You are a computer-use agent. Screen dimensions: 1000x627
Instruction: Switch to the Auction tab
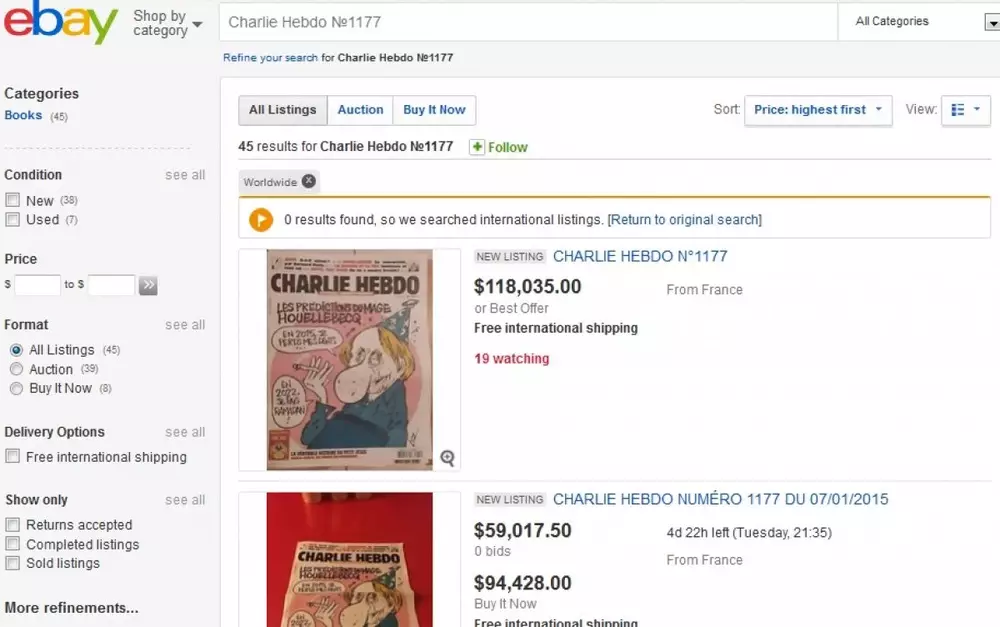(x=360, y=110)
